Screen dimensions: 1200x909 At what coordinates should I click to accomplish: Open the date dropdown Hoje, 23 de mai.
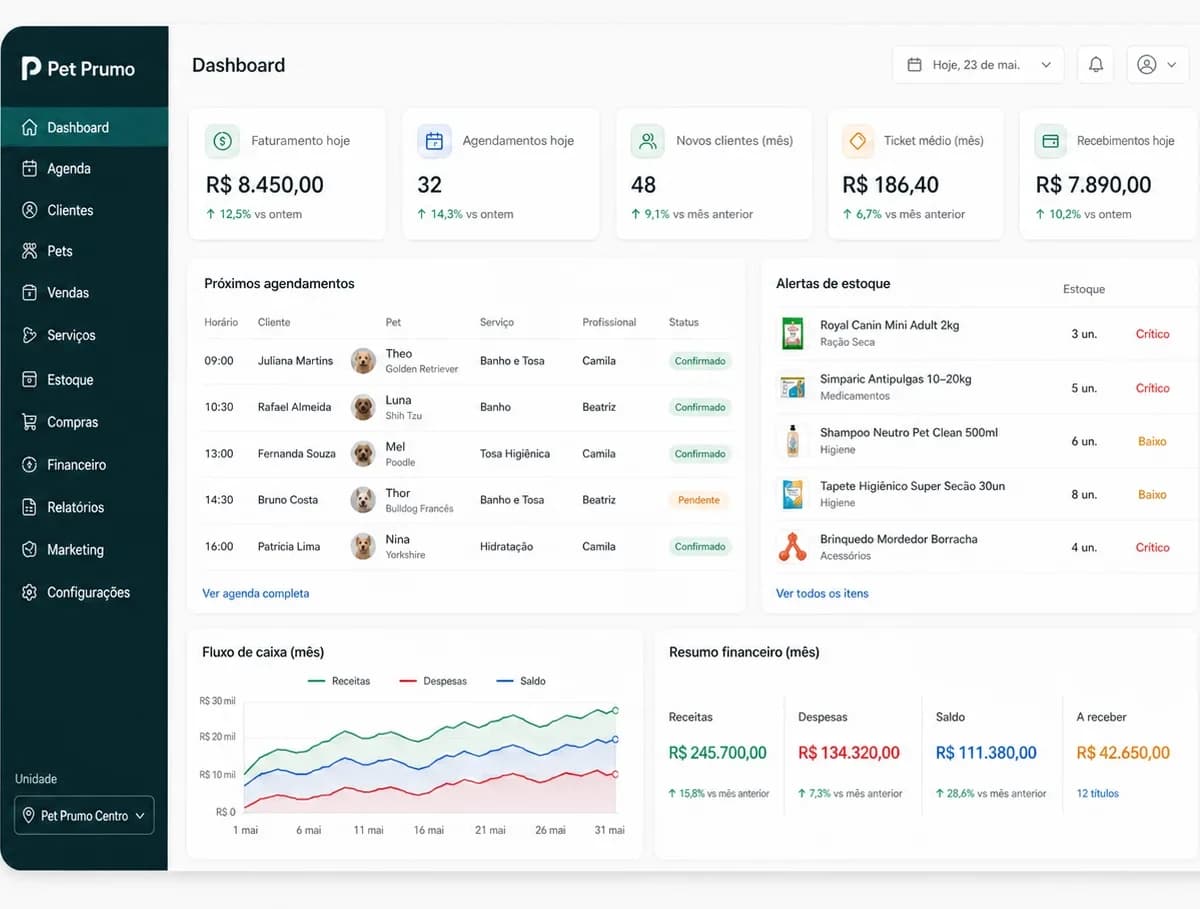pos(978,65)
